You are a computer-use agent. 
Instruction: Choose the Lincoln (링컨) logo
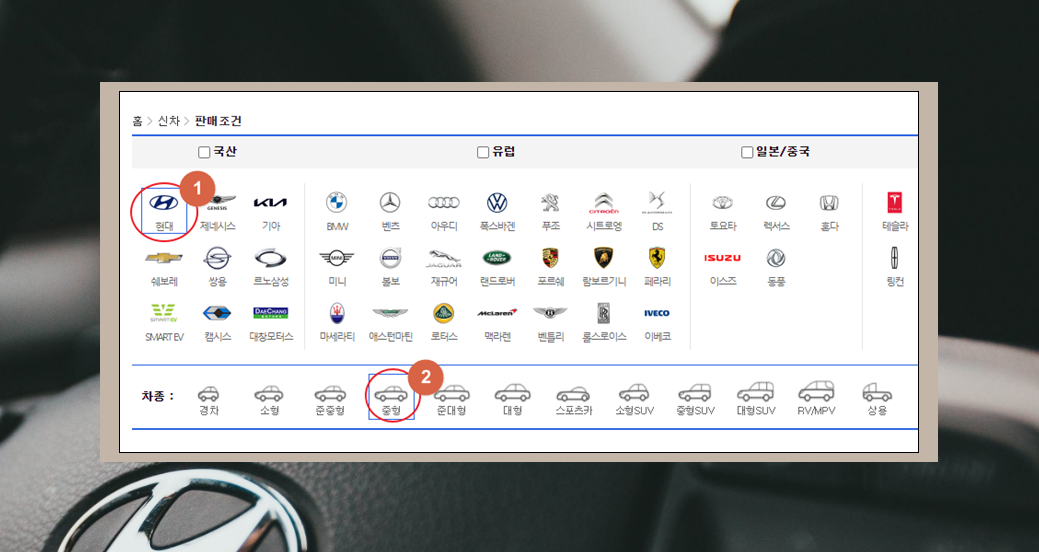[895, 258]
